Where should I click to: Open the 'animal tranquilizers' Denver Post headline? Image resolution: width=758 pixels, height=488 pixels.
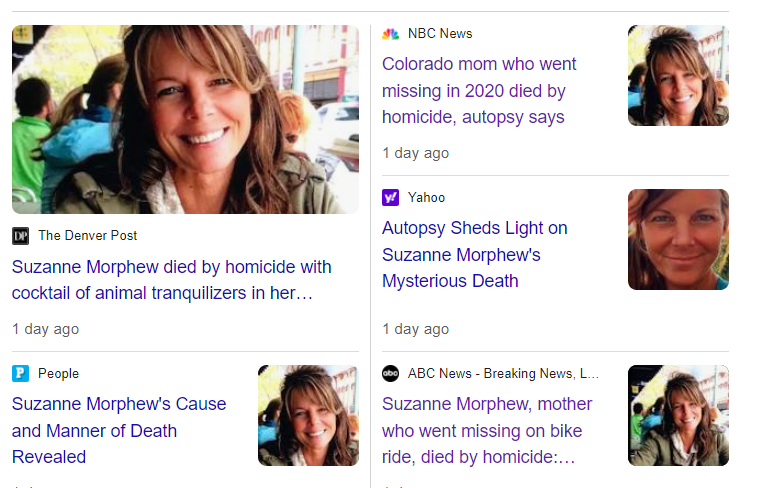click(x=171, y=280)
